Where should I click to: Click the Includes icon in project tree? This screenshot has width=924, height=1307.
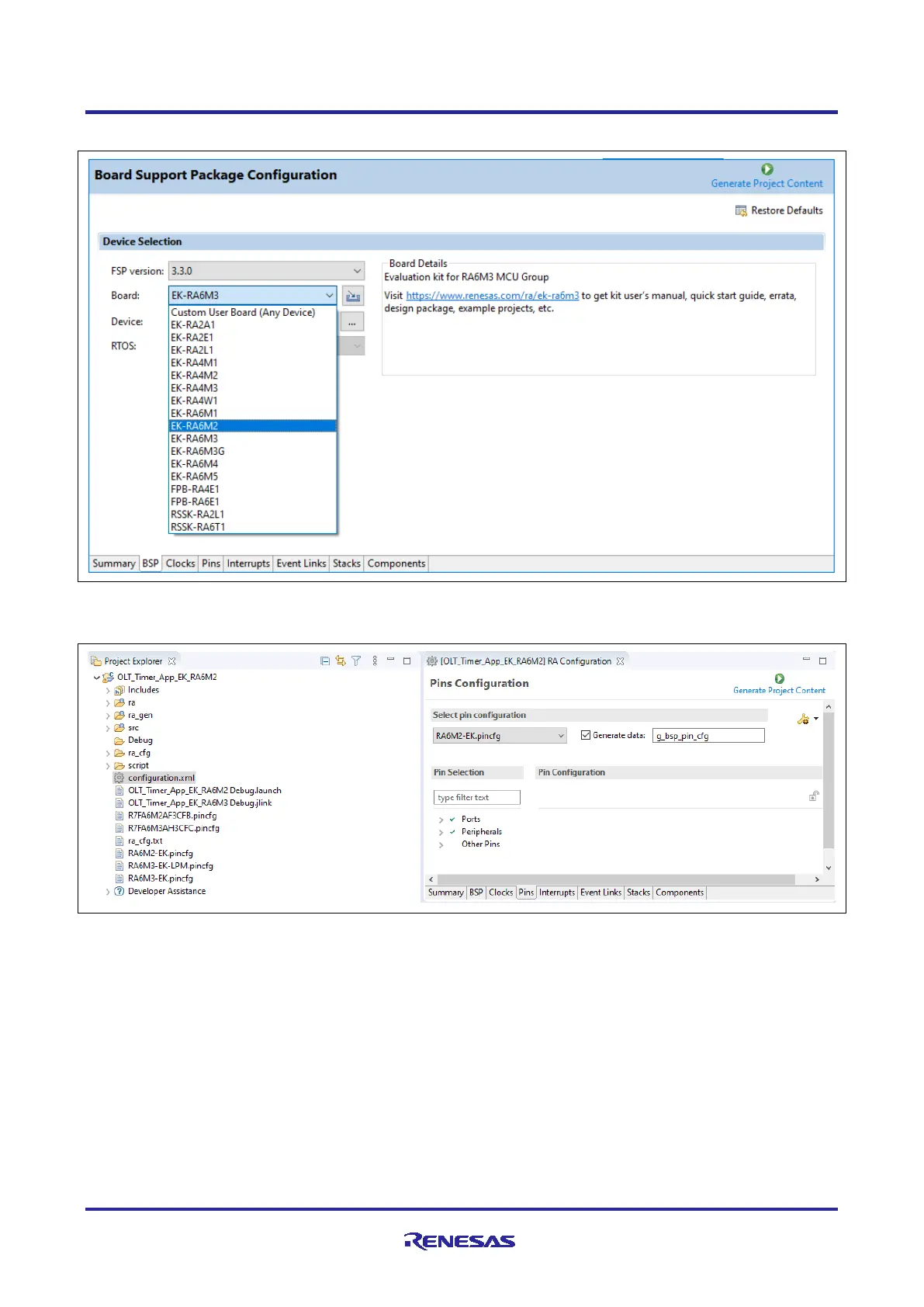(x=119, y=690)
